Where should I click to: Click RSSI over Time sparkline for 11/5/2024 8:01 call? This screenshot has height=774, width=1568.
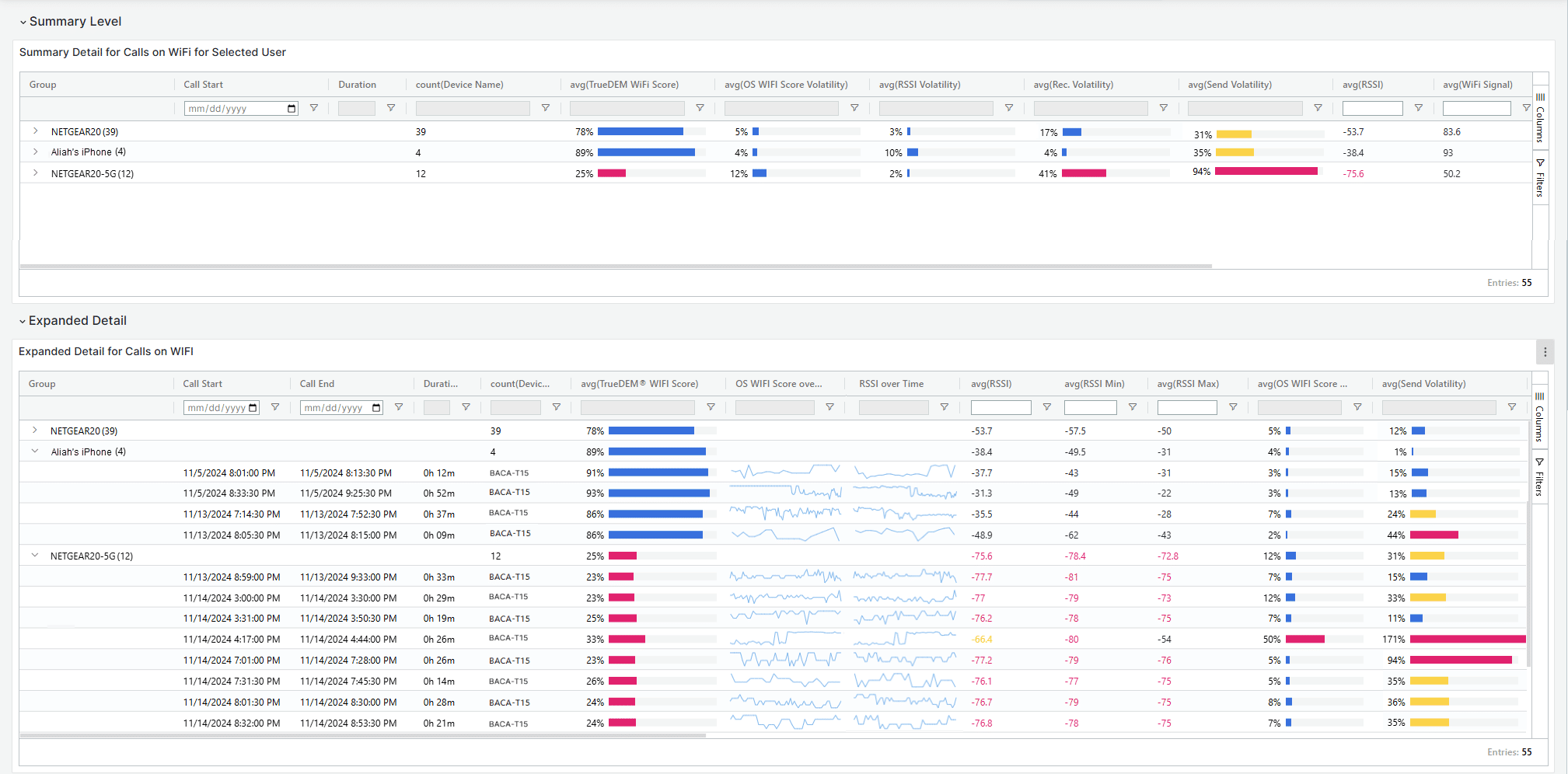(904, 472)
